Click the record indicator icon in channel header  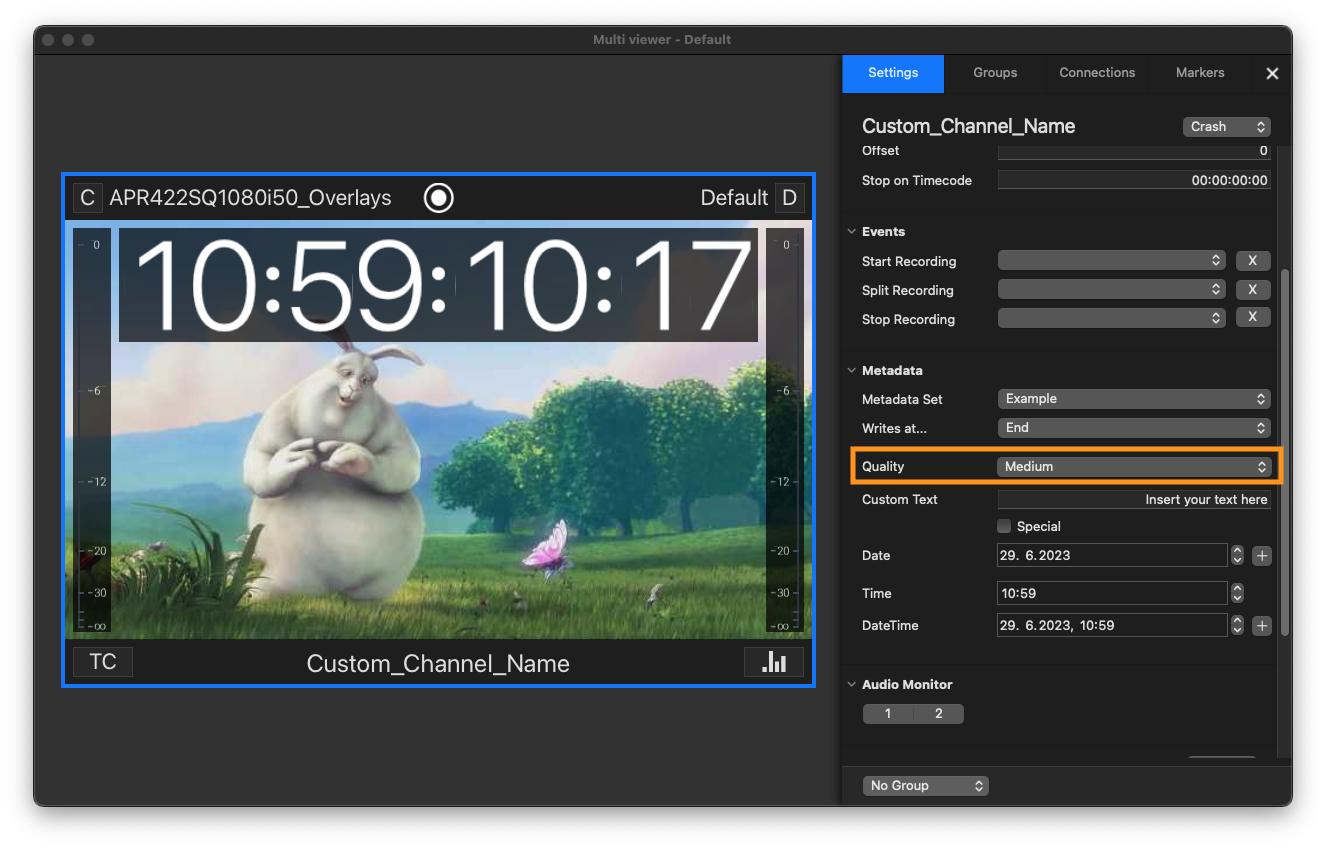click(438, 198)
